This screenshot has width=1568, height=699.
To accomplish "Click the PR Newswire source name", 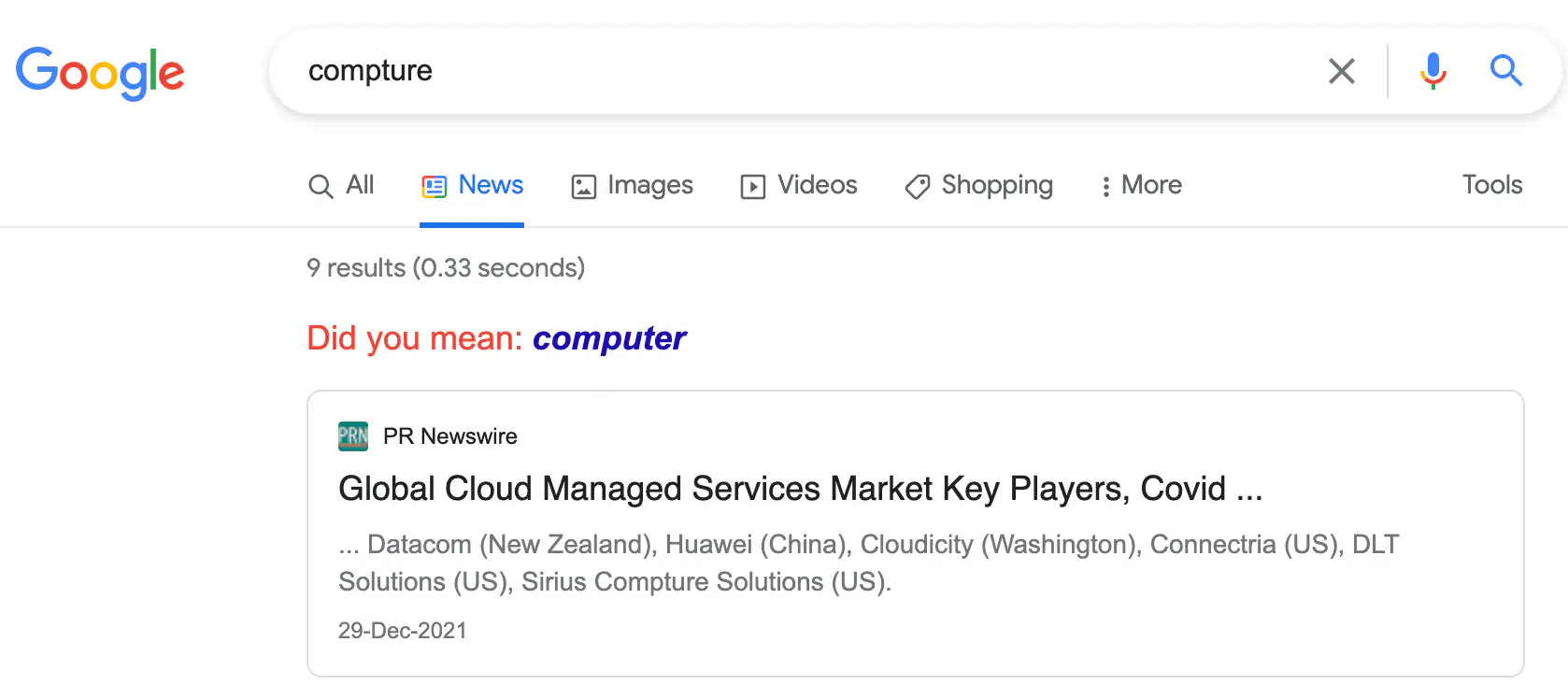I will 450,436.
